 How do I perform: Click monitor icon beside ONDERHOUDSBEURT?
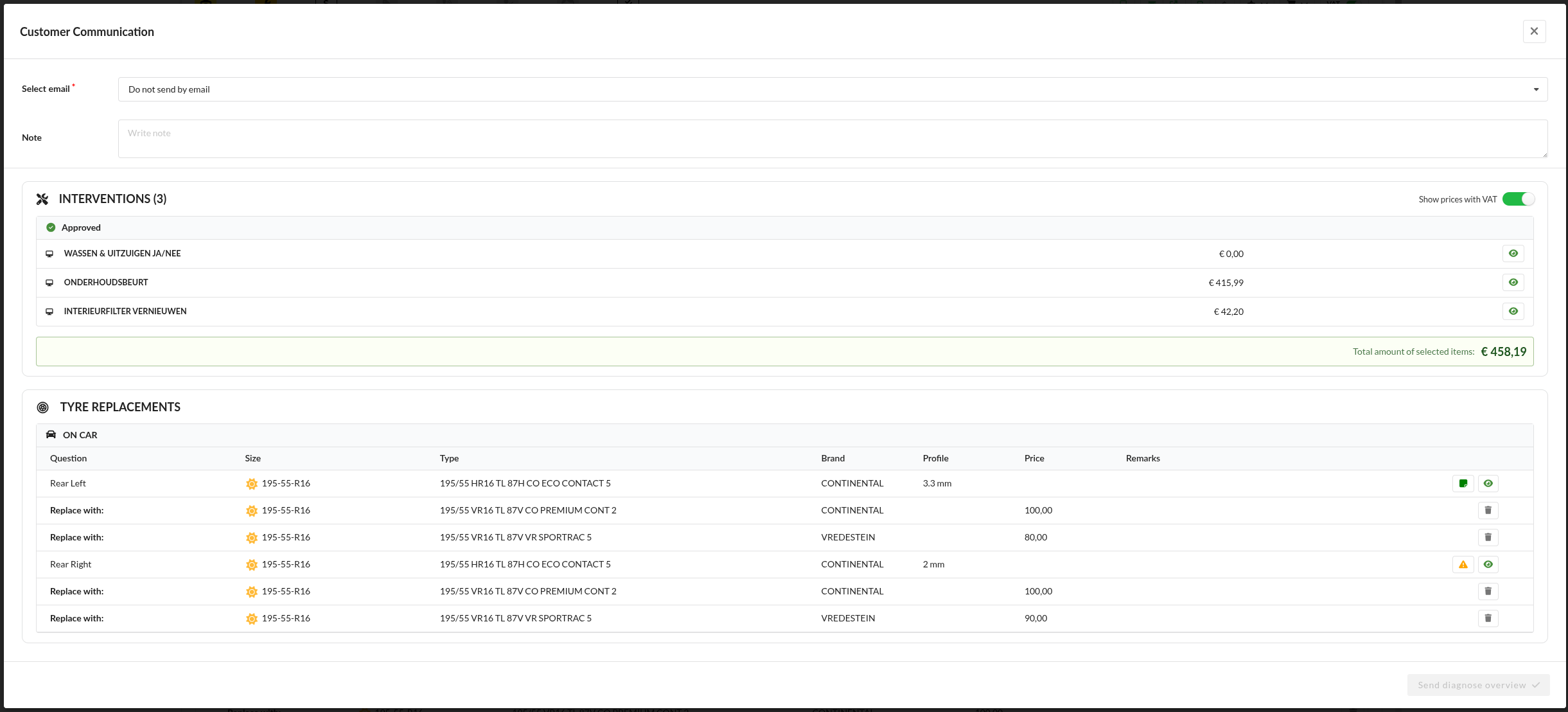(49, 283)
